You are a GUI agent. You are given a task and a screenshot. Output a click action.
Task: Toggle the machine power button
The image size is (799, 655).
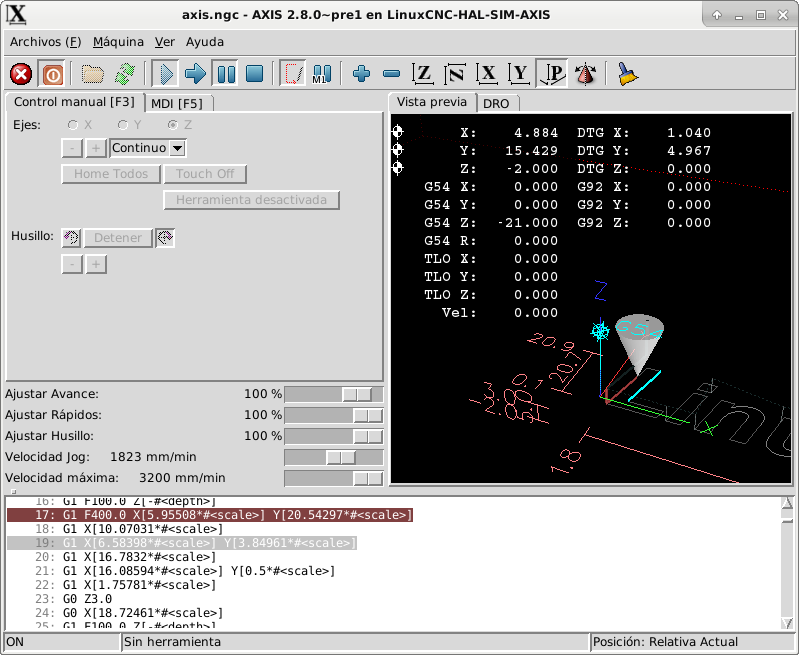(x=52, y=74)
